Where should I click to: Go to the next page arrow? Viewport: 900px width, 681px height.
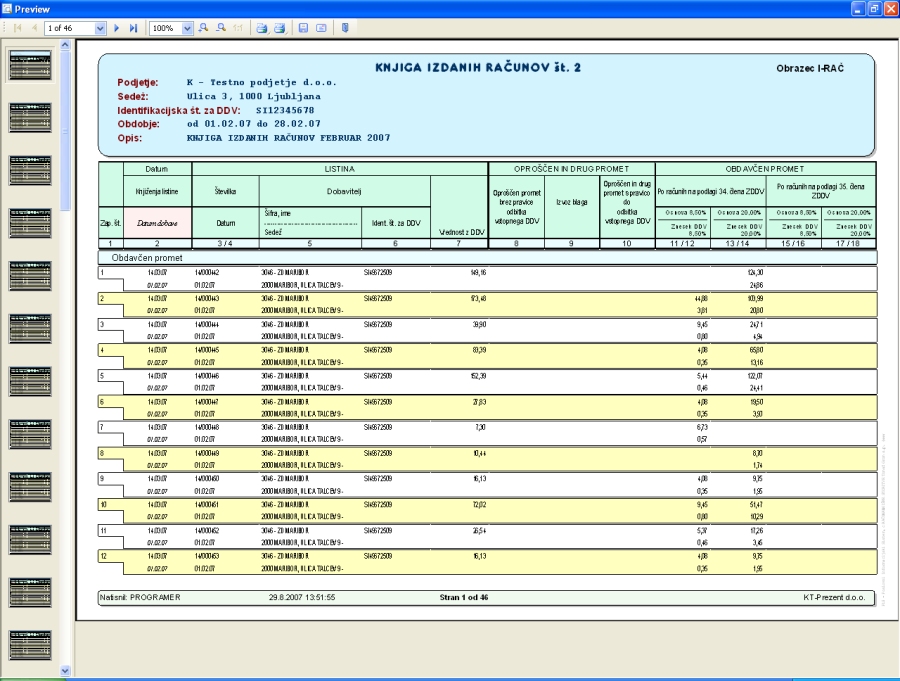(118, 28)
